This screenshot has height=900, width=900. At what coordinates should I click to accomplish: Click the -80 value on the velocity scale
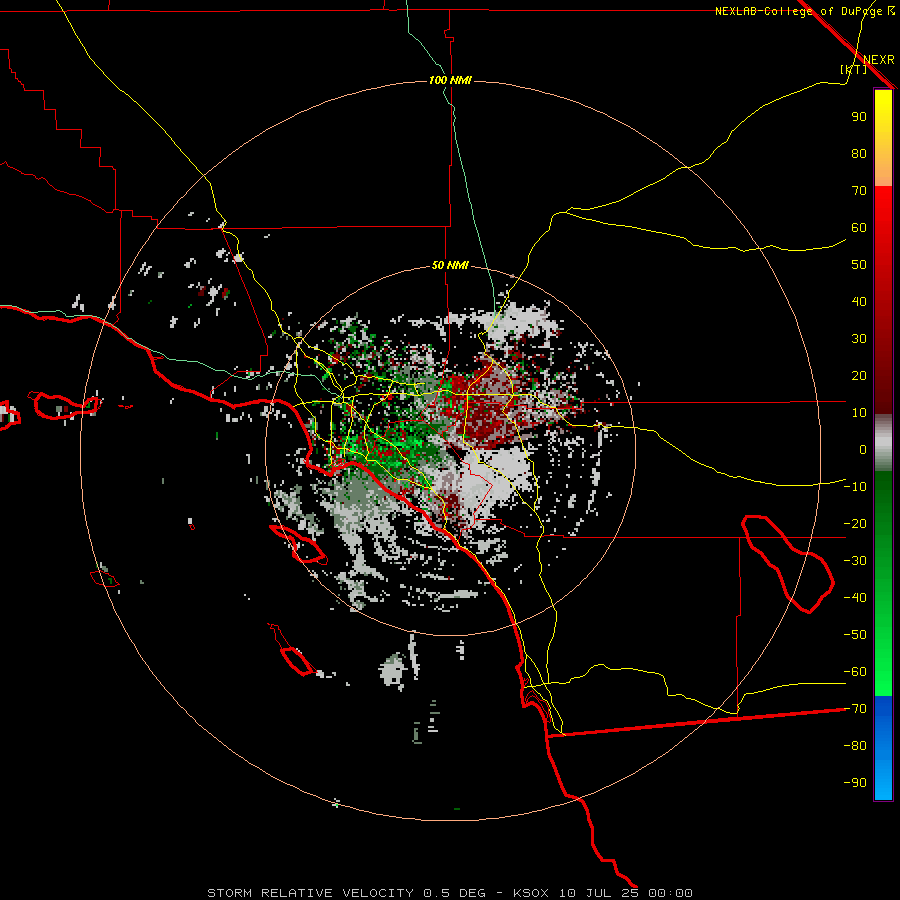(855, 746)
